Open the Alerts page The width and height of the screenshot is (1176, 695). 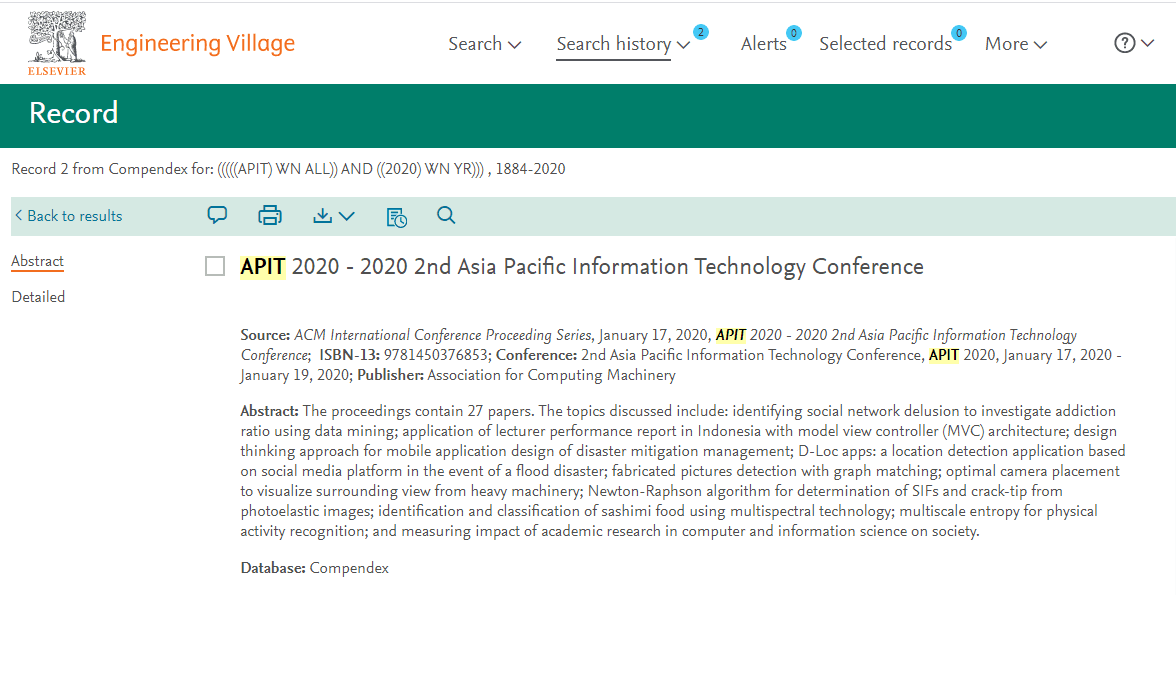[763, 44]
